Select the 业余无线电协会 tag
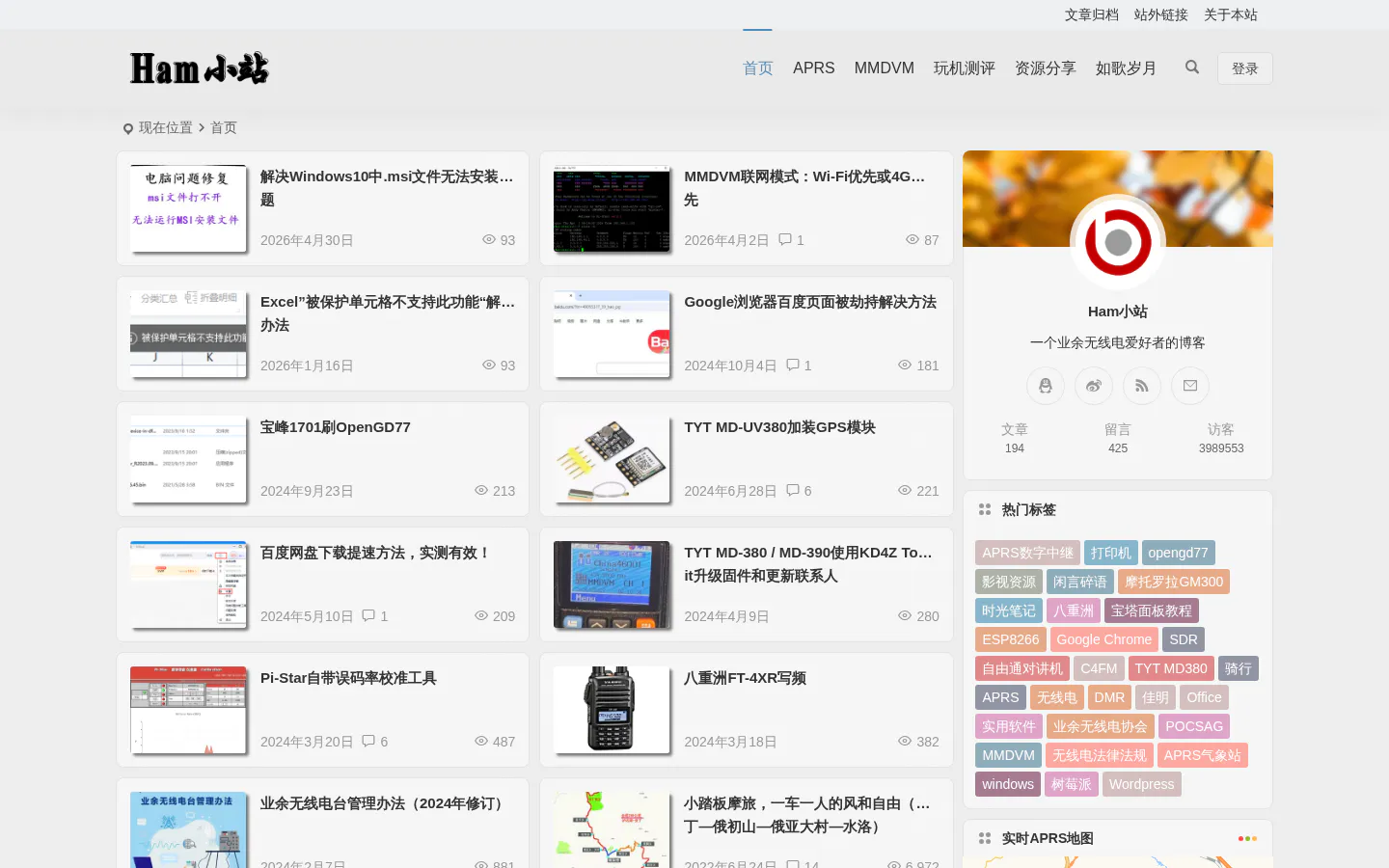The width and height of the screenshot is (1389, 868). (1101, 726)
